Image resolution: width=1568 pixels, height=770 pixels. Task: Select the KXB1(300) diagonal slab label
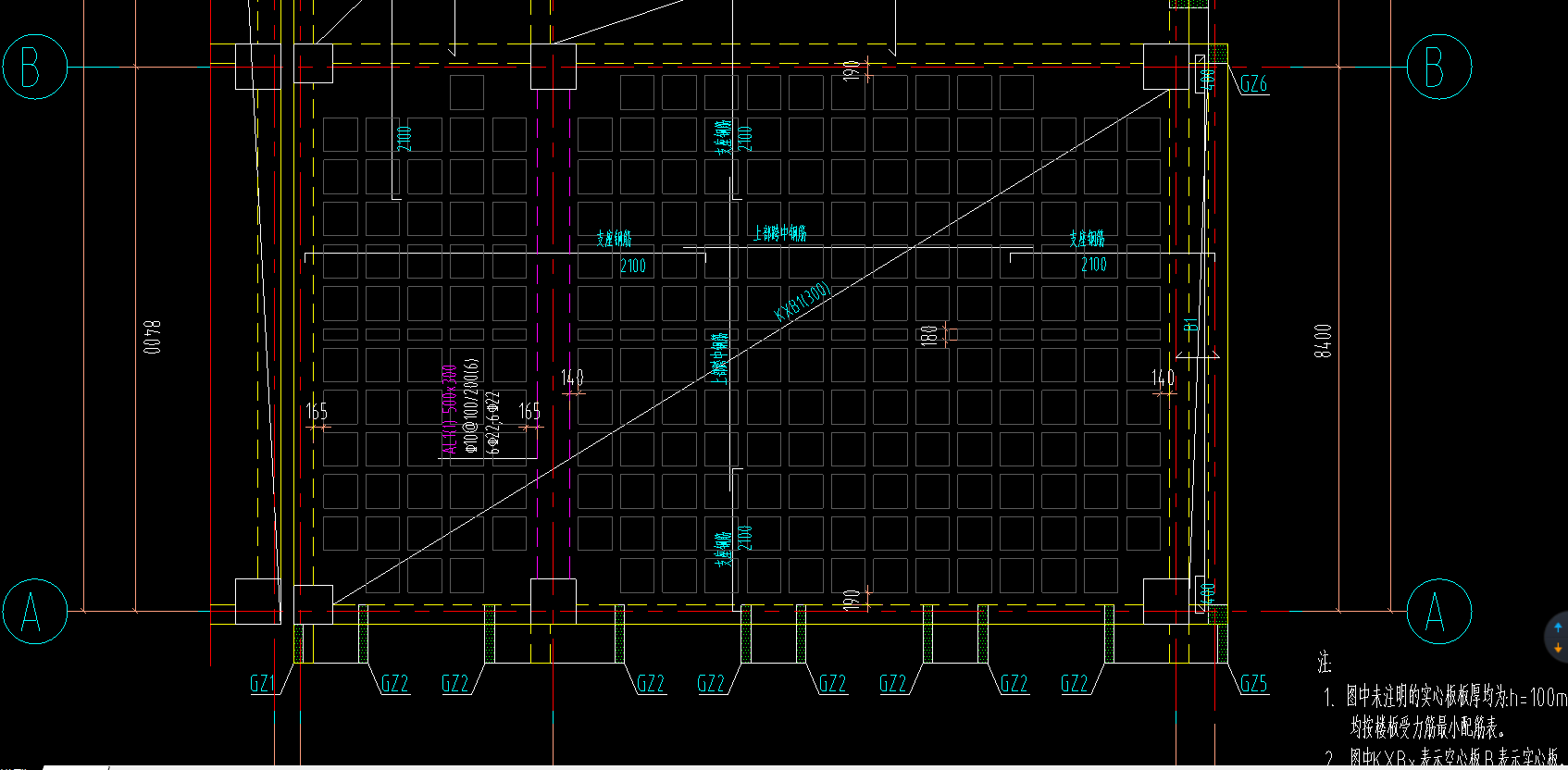click(803, 302)
